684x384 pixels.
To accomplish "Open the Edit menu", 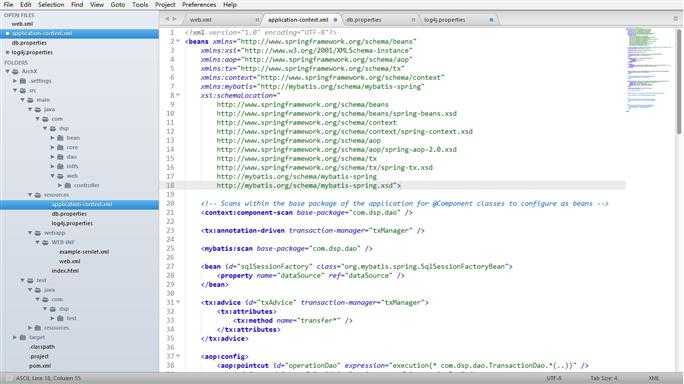I will coord(25,5).
